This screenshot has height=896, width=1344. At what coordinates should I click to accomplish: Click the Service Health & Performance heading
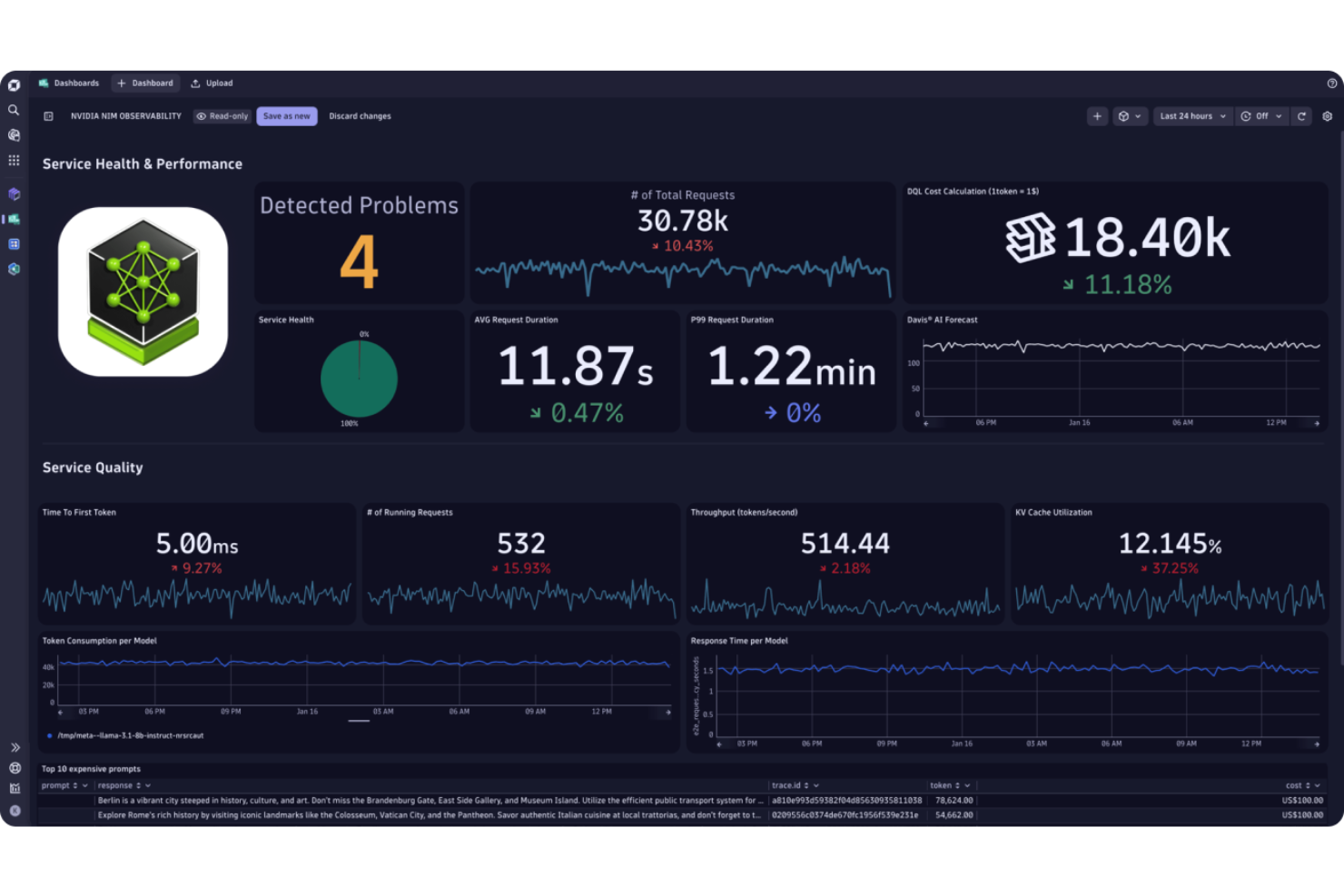tap(143, 164)
